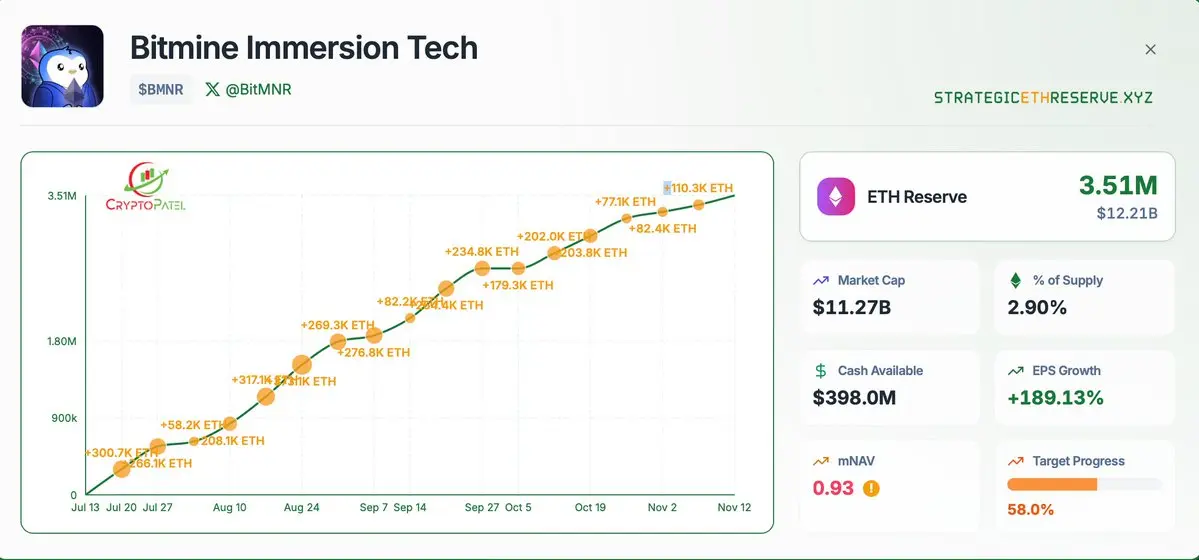Click the Ethereum logo in ETH Reserve
The image size is (1199, 560).
(x=837, y=197)
